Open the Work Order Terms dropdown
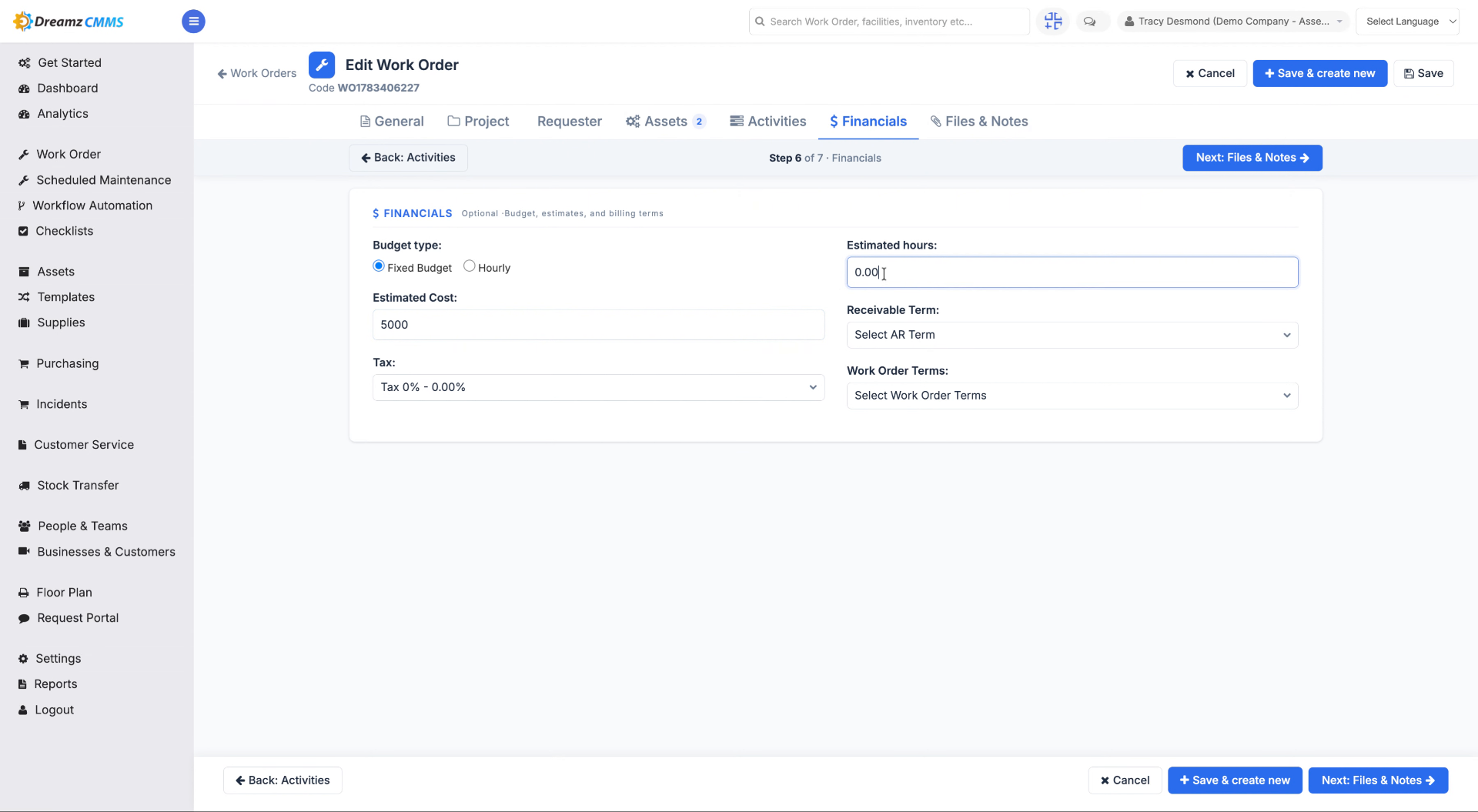Screen dimensions: 1478x812 tap(1072, 396)
